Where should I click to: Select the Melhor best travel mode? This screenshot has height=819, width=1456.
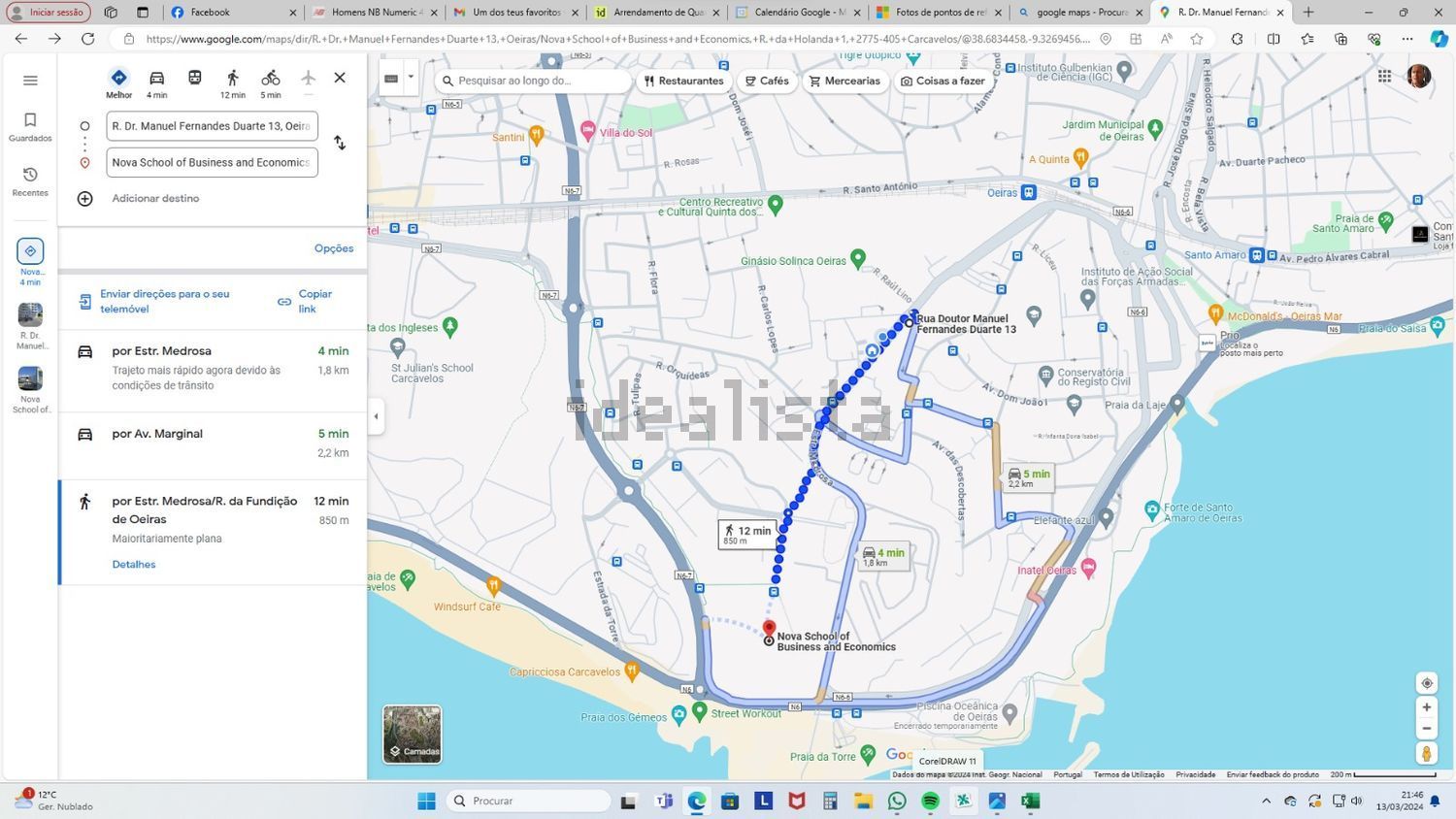click(x=118, y=83)
